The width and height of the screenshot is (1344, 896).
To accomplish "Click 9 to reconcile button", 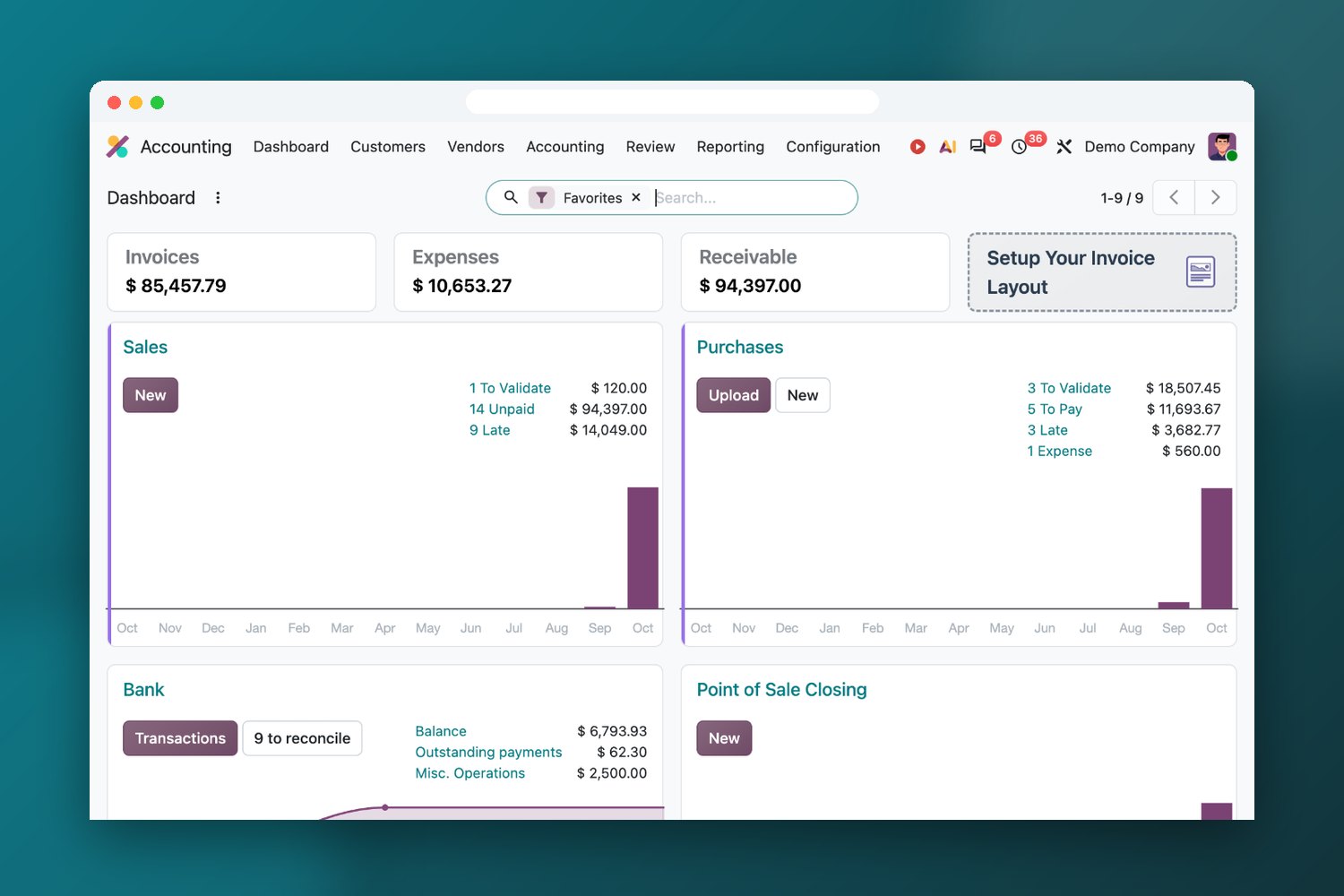I will point(302,738).
